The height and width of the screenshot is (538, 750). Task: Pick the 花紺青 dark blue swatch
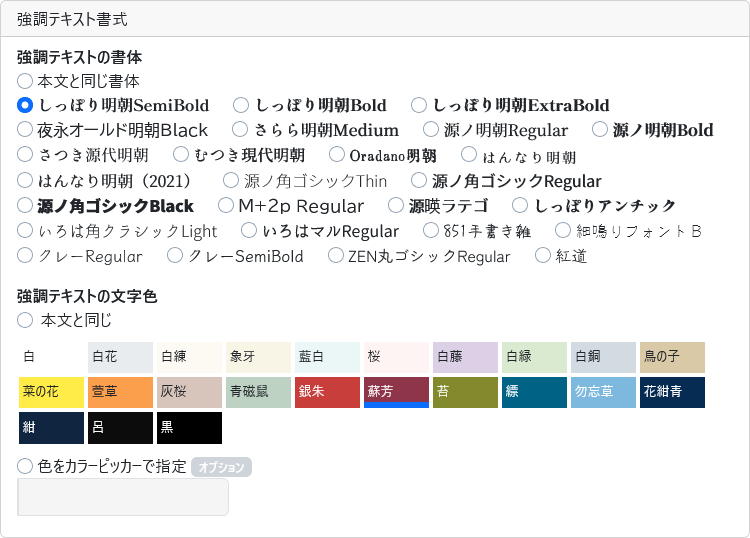click(672, 392)
